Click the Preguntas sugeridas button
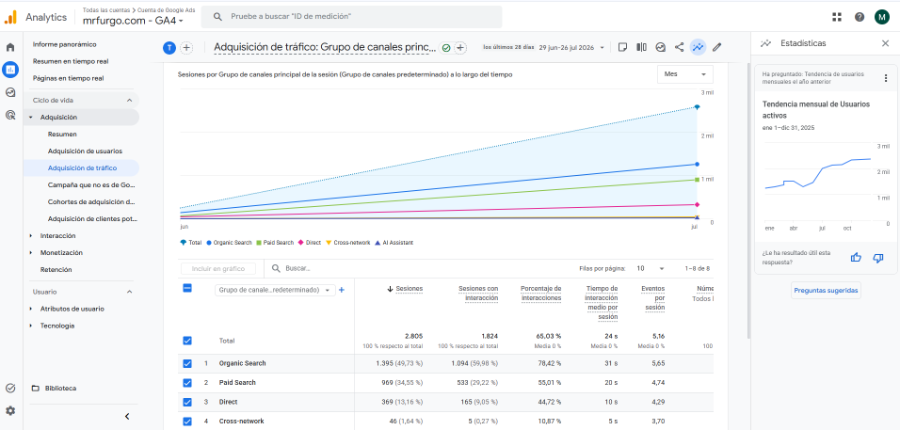900x430 pixels. pos(826,290)
